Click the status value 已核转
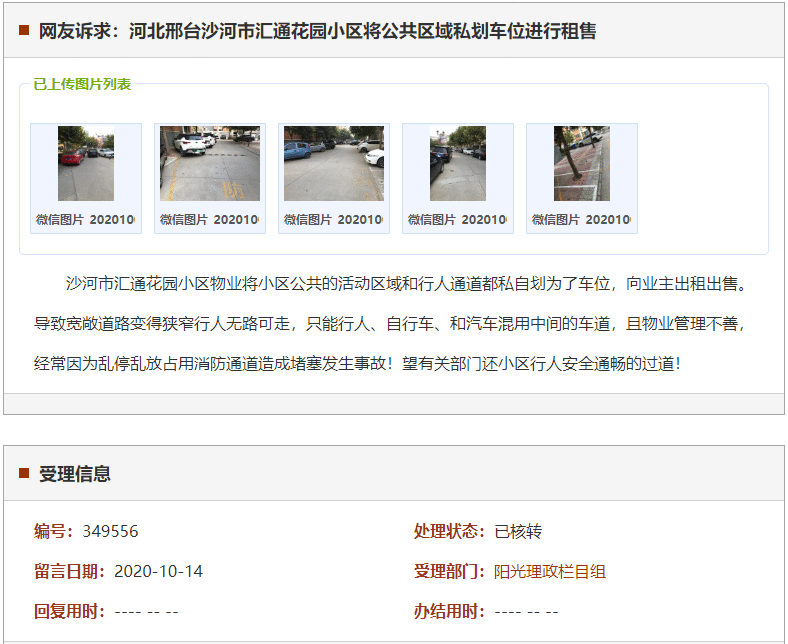The width and height of the screenshot is (788, 644). click(x=518, y=531)
